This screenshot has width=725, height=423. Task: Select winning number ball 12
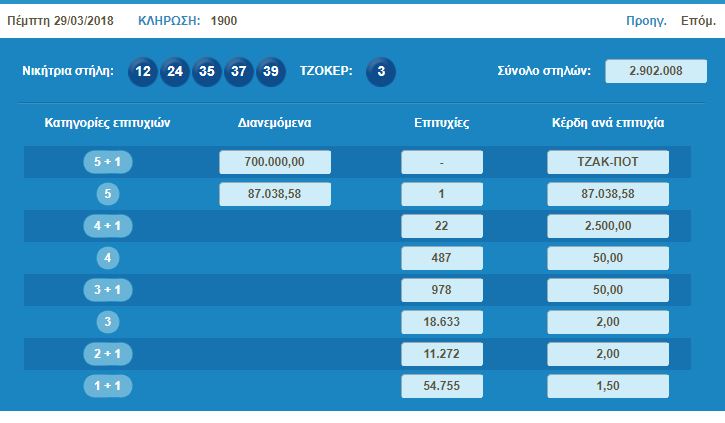click(x=143, y=71)
